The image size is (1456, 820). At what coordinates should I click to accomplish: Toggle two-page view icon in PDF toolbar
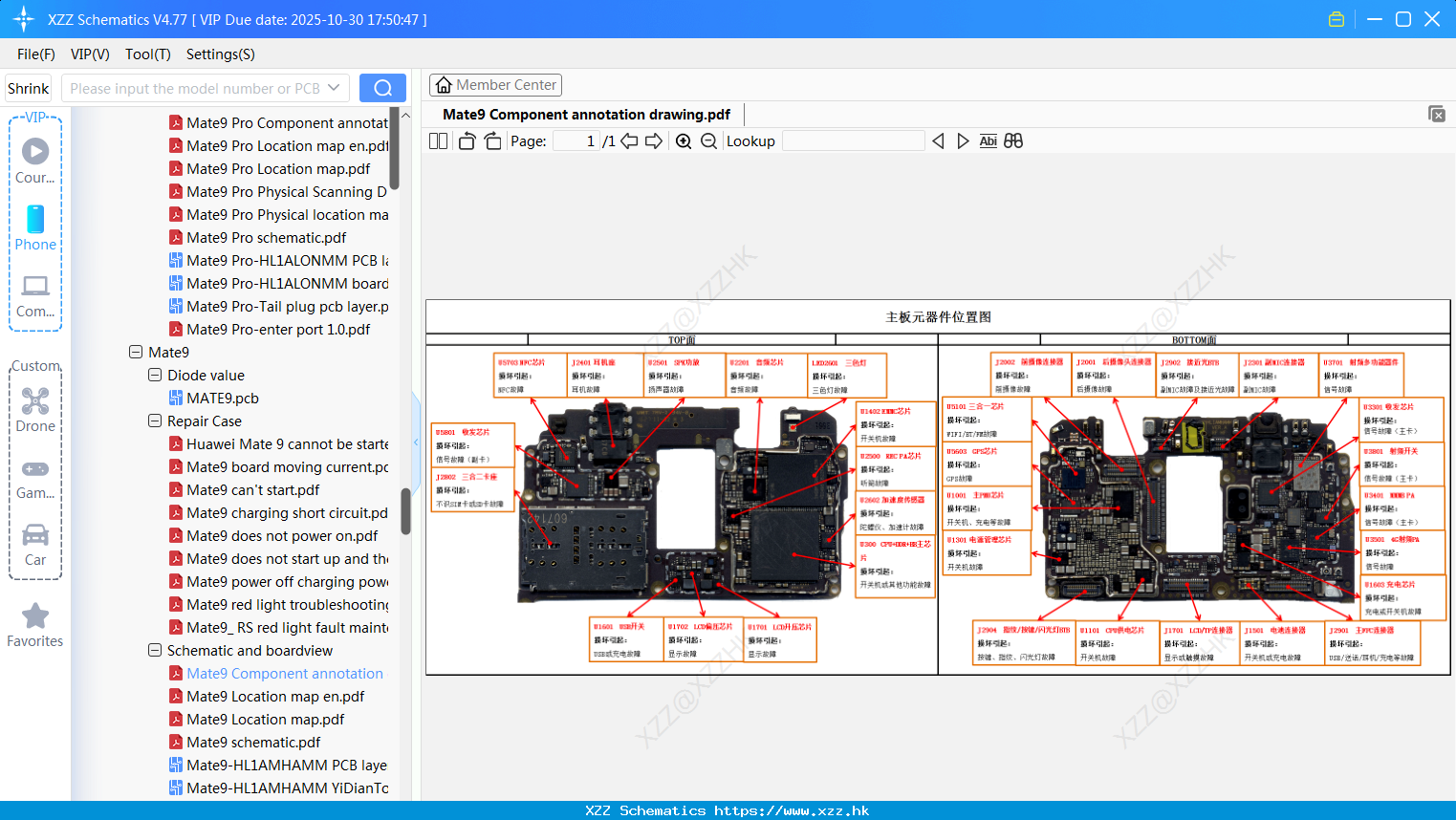[x=438, y=140]
